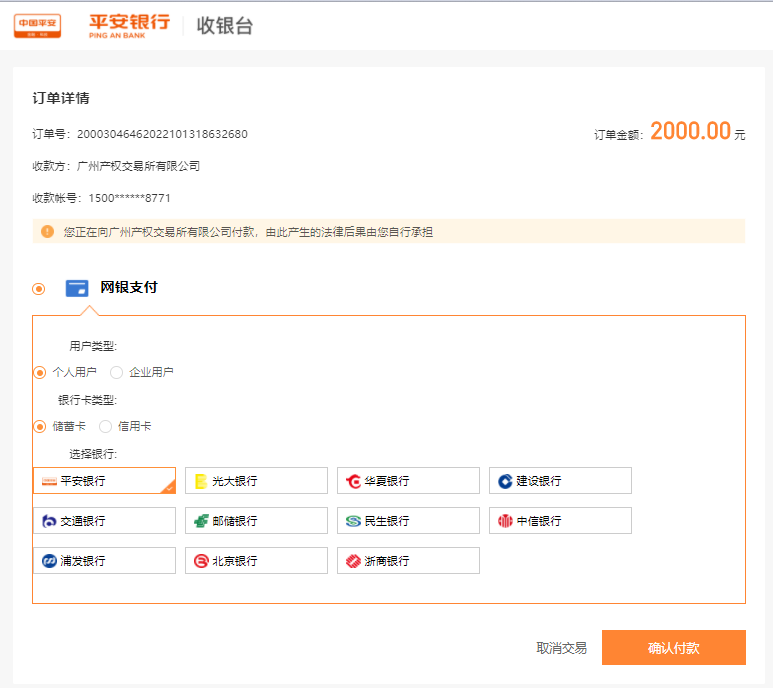Select the 光大银行 bank option
The image size is (773, 688).
tap(256, 481)
